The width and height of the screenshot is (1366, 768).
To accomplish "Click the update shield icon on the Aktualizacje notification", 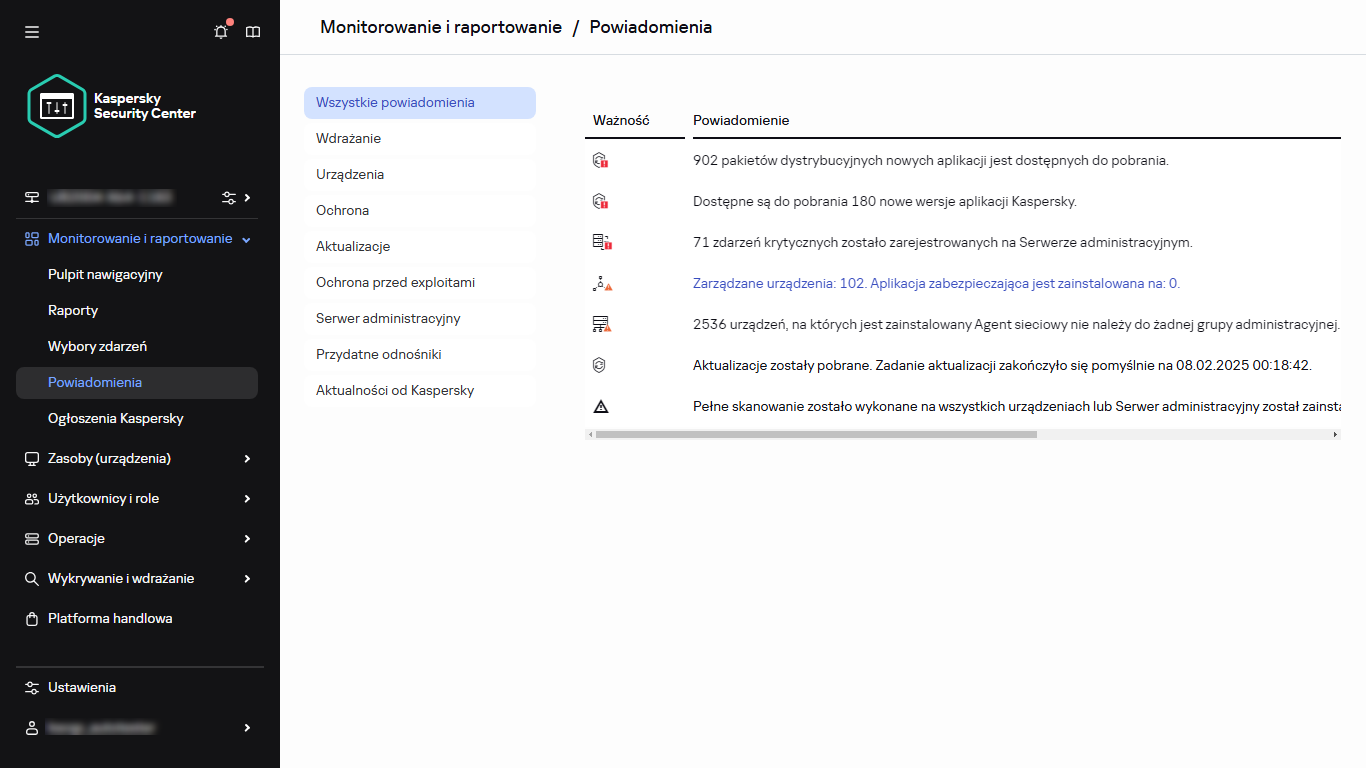I will click(600, 364).
